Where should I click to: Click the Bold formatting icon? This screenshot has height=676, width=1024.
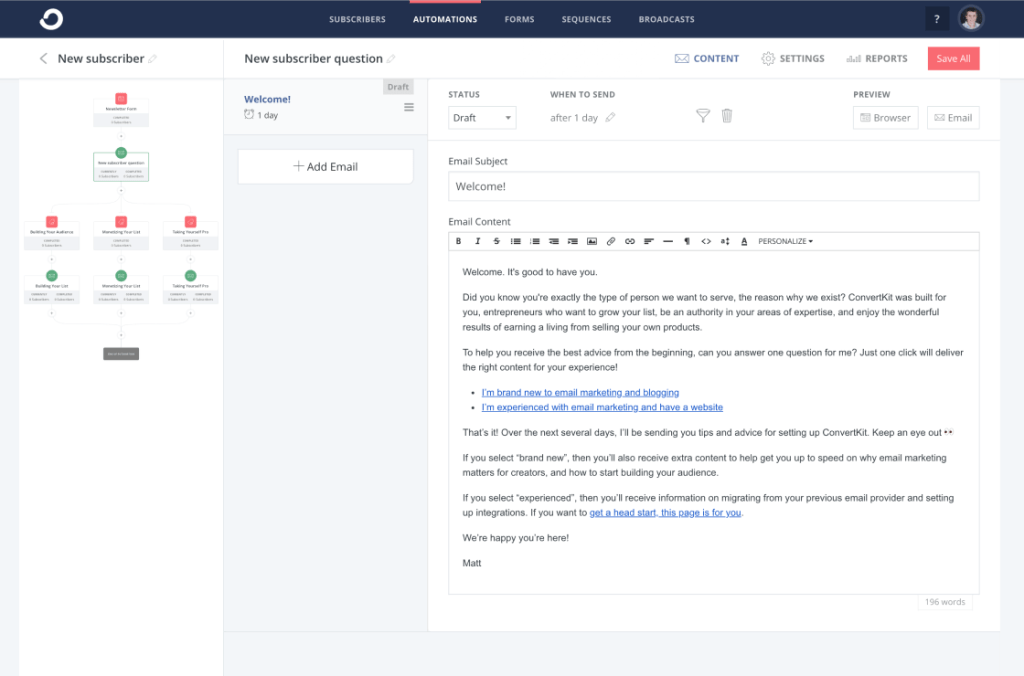[458, 241]
